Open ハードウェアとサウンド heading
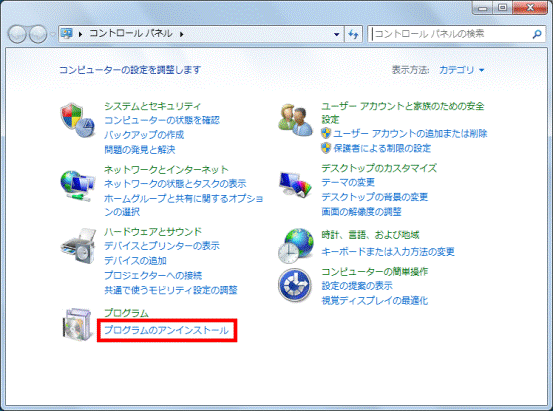 153,231
